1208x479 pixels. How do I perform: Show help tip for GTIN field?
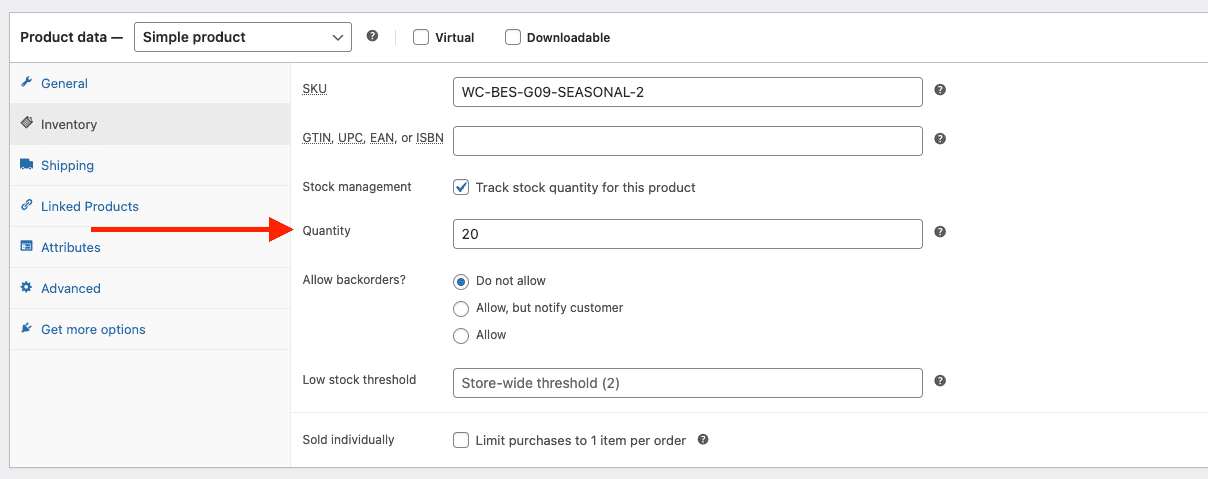point(940,139)
